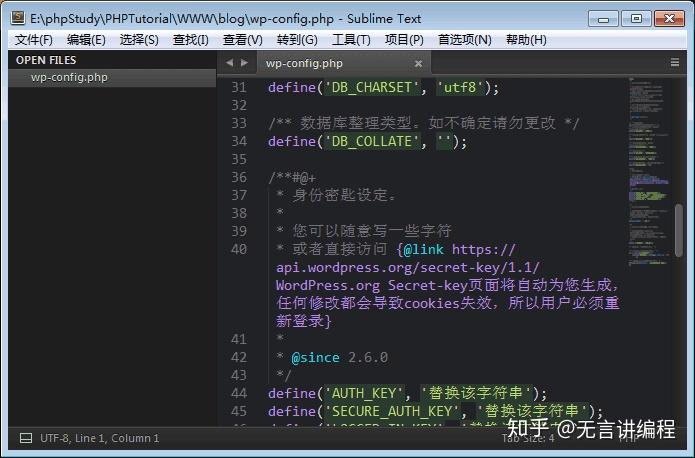
Task: Click the /**#@+ comment opener on line 36
Action: point(292,177)
